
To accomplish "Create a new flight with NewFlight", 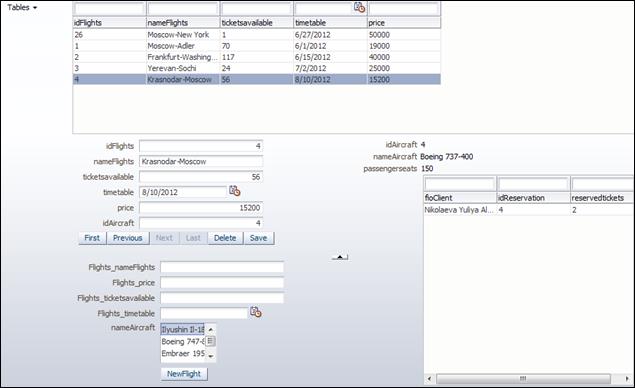I will coord(184,374).
